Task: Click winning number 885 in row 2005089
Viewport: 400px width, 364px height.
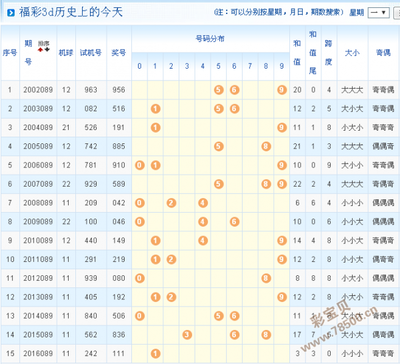Action: point(119,146)
